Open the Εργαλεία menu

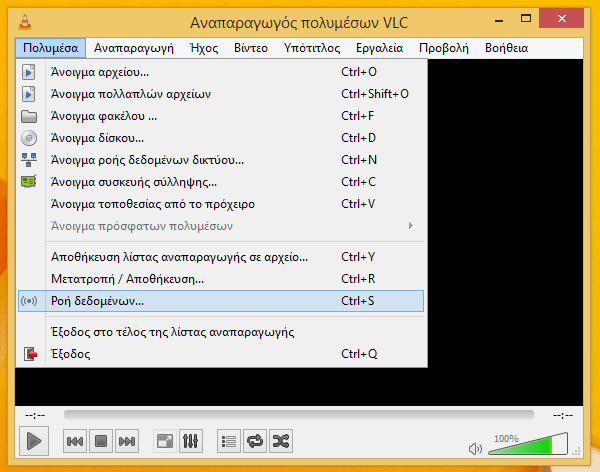(380, 48)
